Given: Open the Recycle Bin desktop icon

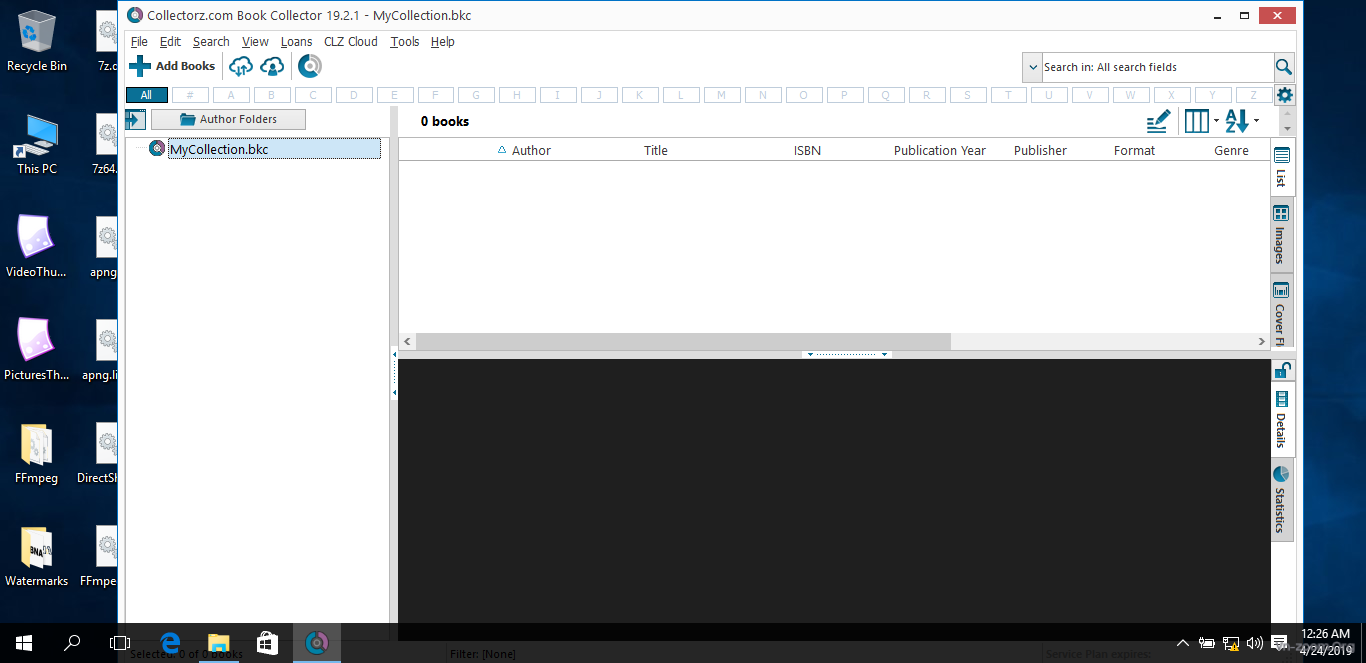Looking at the screenshot, I should tap(37, 41).
